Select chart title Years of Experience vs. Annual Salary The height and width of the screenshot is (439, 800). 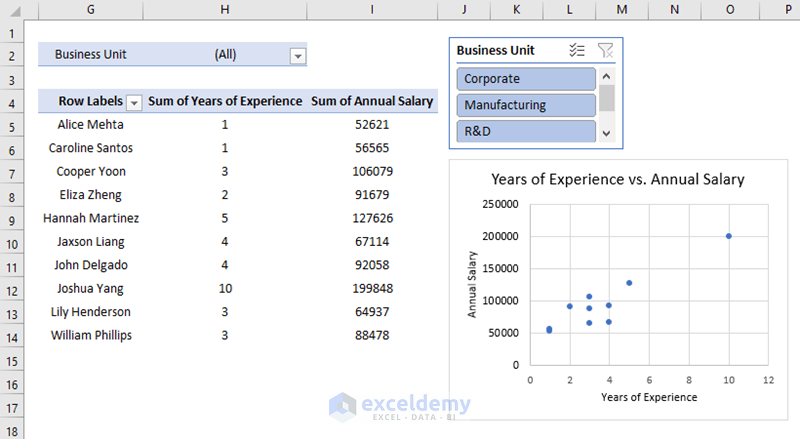click(618, 179)
